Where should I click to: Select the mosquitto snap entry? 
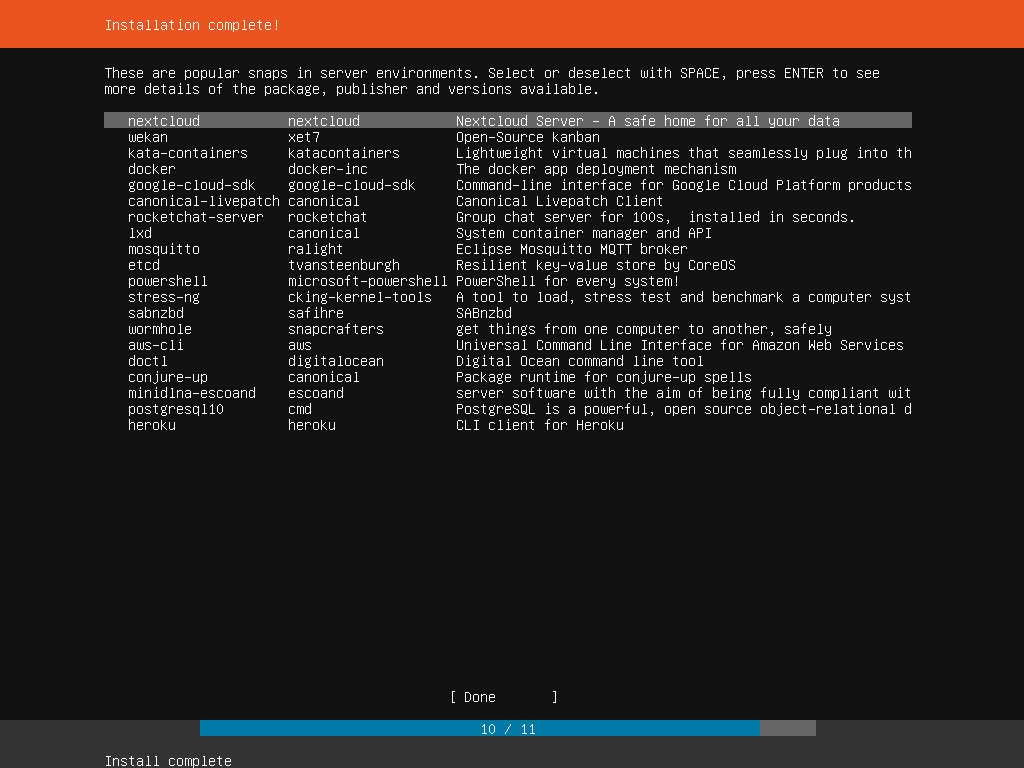pos(507,249)
